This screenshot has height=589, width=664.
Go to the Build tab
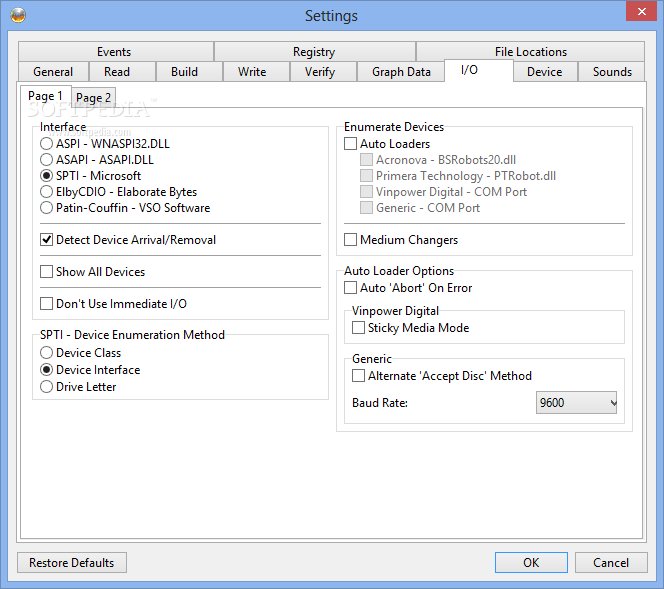coord(189,72)
